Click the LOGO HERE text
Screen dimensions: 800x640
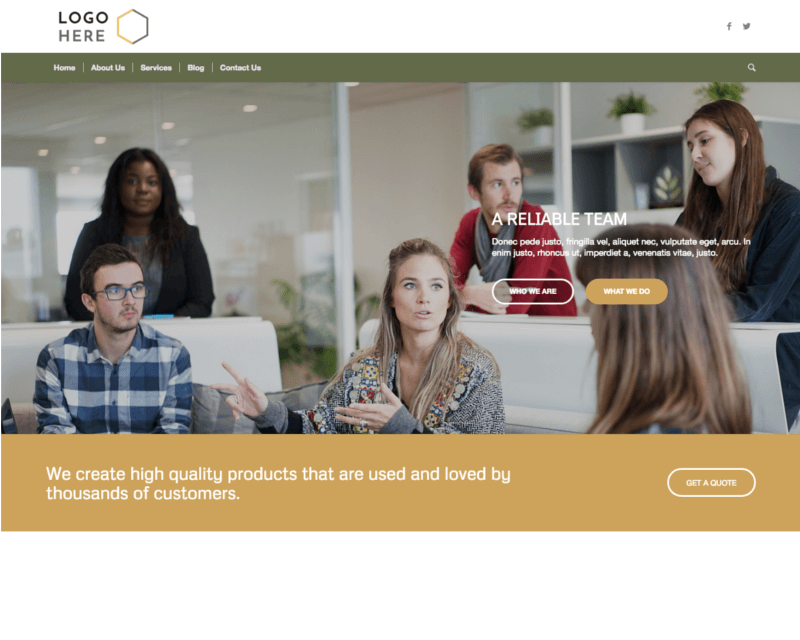tap(83, 27)
